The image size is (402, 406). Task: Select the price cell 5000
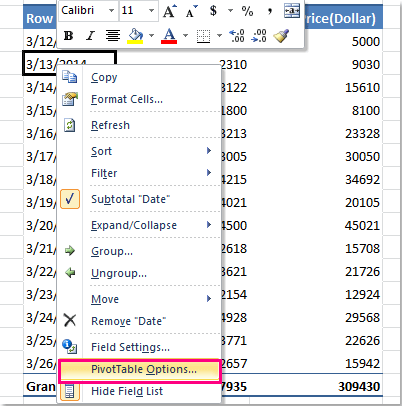pyautogui.click(x=366, y=41)
